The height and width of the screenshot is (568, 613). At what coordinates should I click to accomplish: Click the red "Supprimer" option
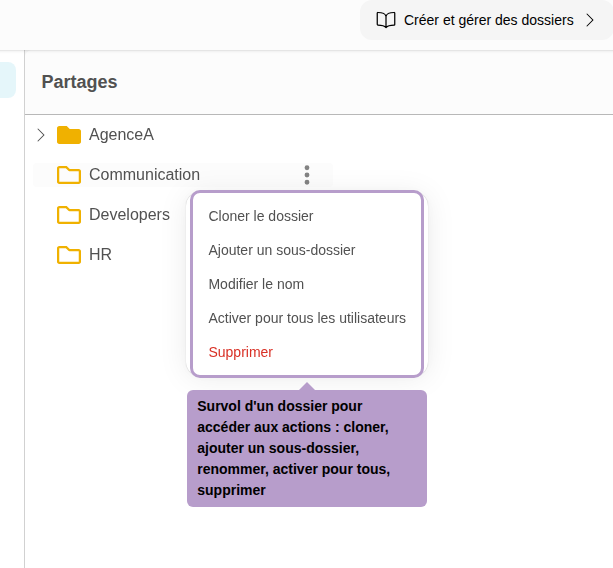[x=241, y=352]
